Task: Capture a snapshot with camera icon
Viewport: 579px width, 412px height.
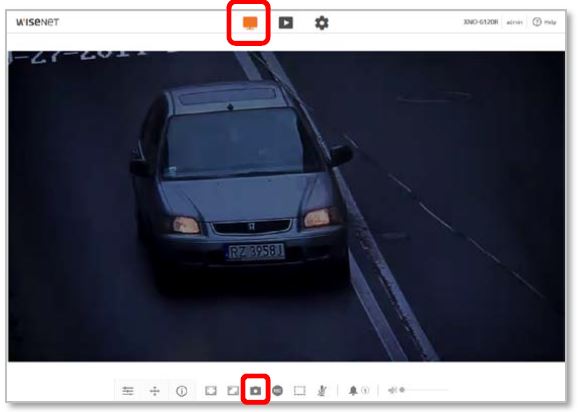Action: pos(256,391)
